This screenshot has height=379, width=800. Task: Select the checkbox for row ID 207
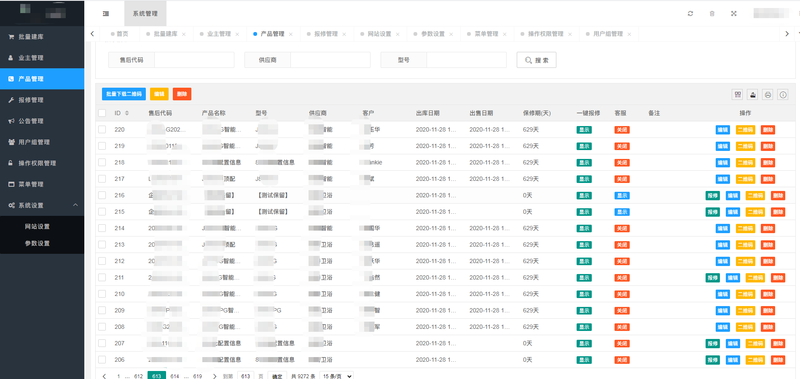pos(102,343)
